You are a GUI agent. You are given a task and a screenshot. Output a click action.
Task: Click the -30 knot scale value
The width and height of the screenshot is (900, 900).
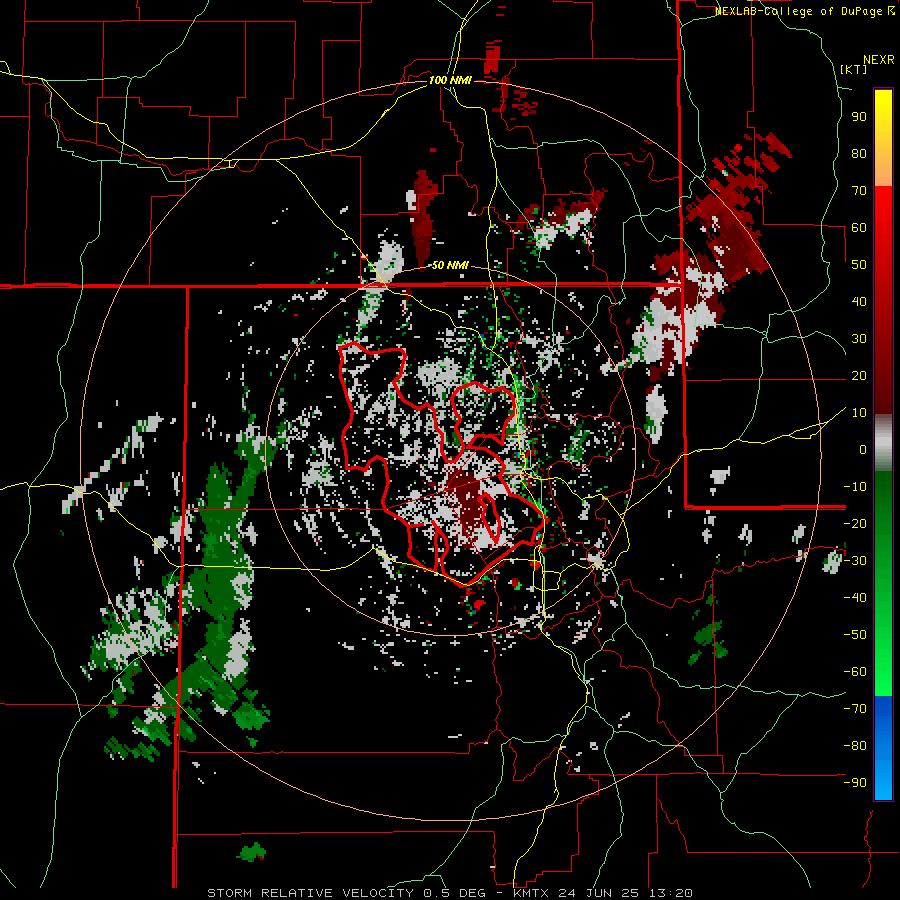(855, 561)
